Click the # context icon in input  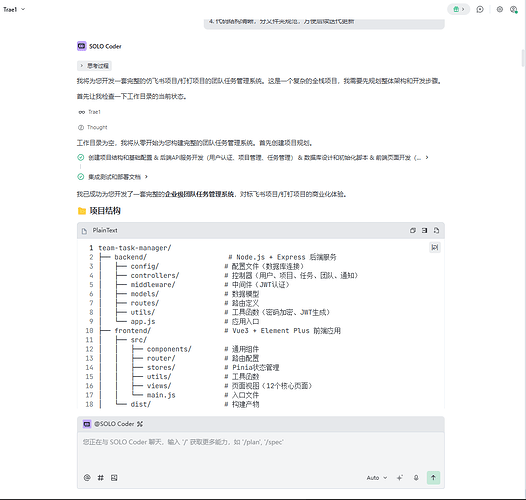tap(100, 478)
